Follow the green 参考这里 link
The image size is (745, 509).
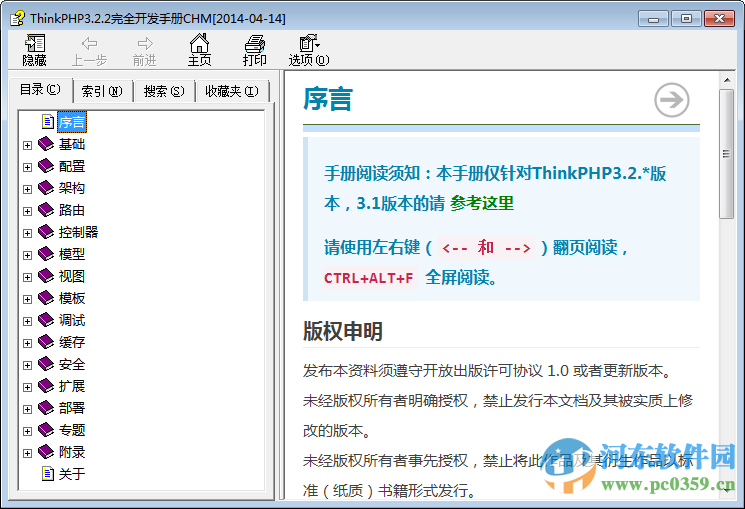(482, 203)
